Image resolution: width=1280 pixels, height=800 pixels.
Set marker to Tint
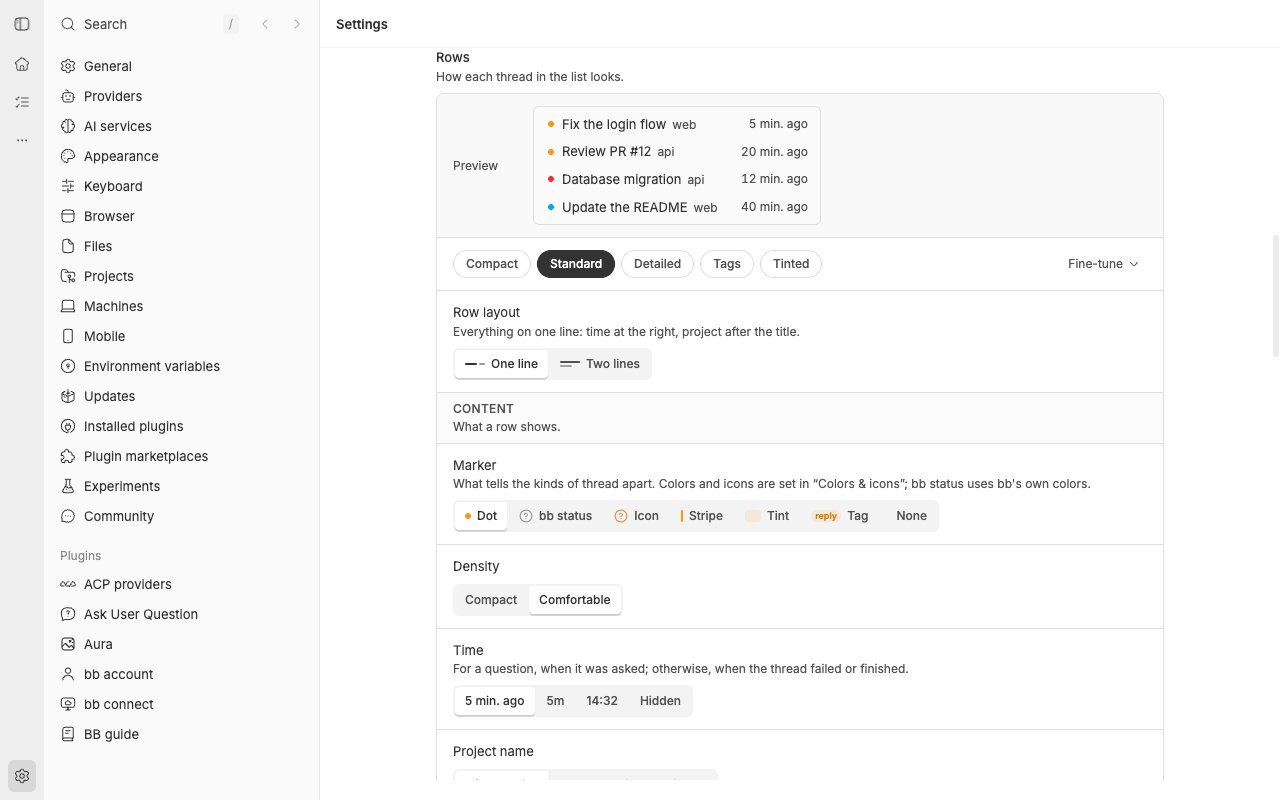pyautogui.click(x=767, y=516)
